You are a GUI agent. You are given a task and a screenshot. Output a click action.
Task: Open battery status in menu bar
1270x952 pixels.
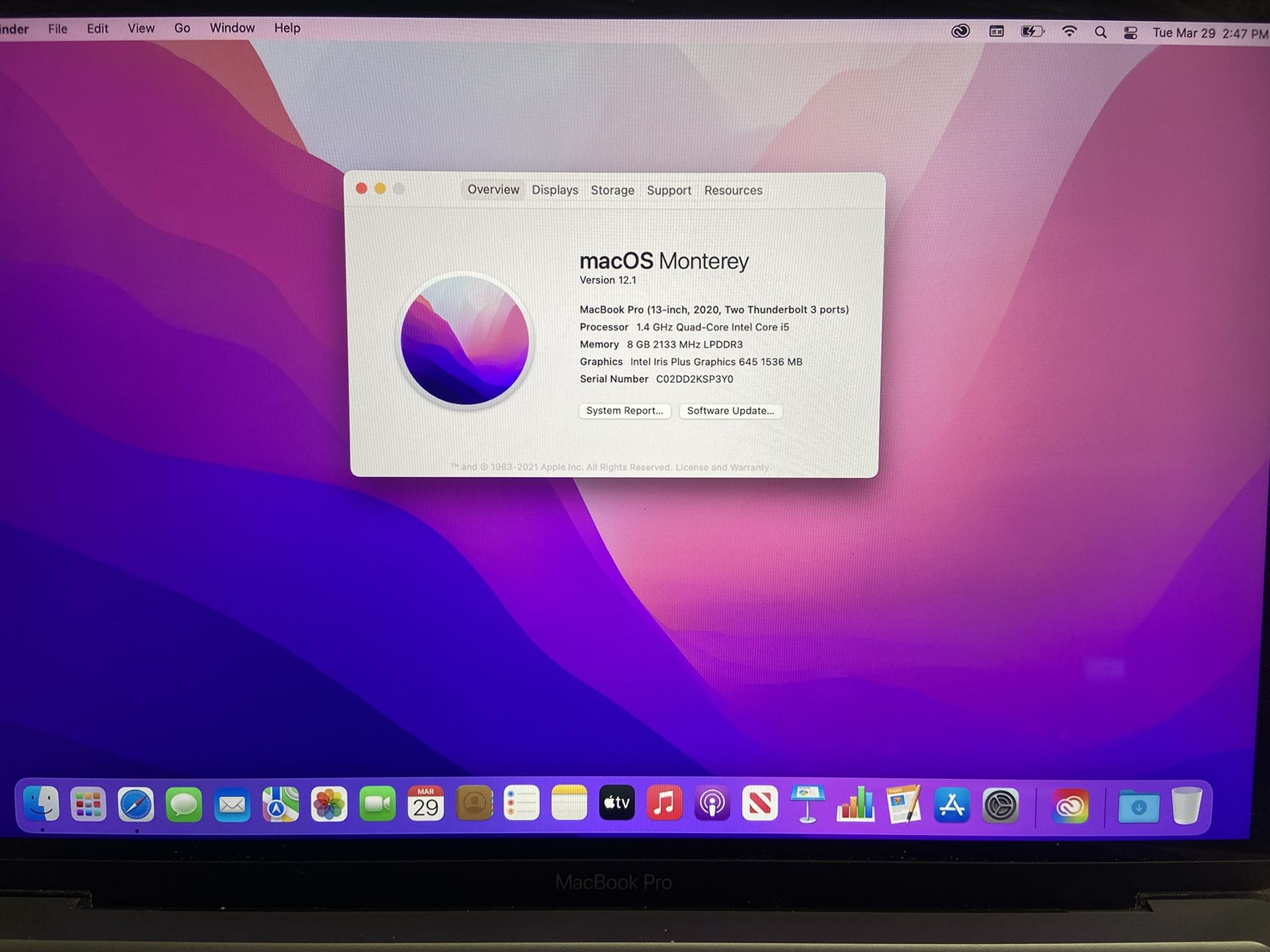pyautogui.click(x=1033, y=32)
